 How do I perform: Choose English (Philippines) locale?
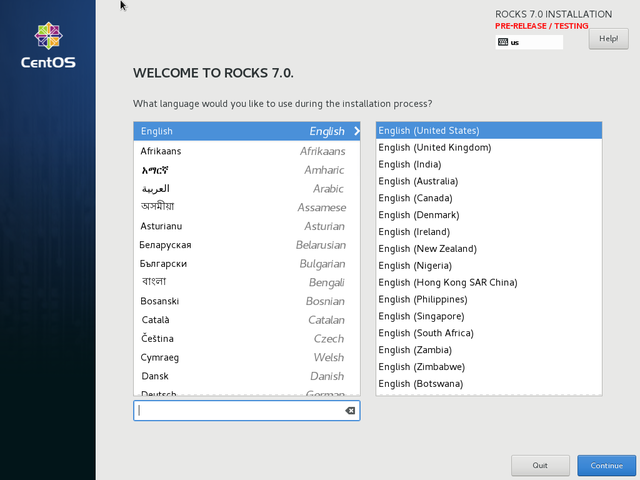pos(489,299)
